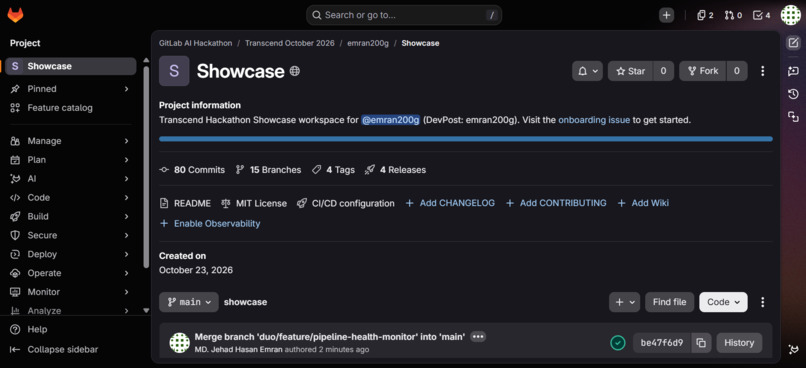Collapse the sidebar

coord(54,349)
